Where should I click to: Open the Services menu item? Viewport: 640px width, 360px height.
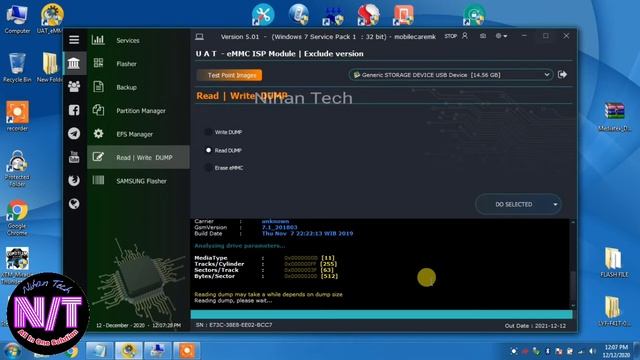138,40
